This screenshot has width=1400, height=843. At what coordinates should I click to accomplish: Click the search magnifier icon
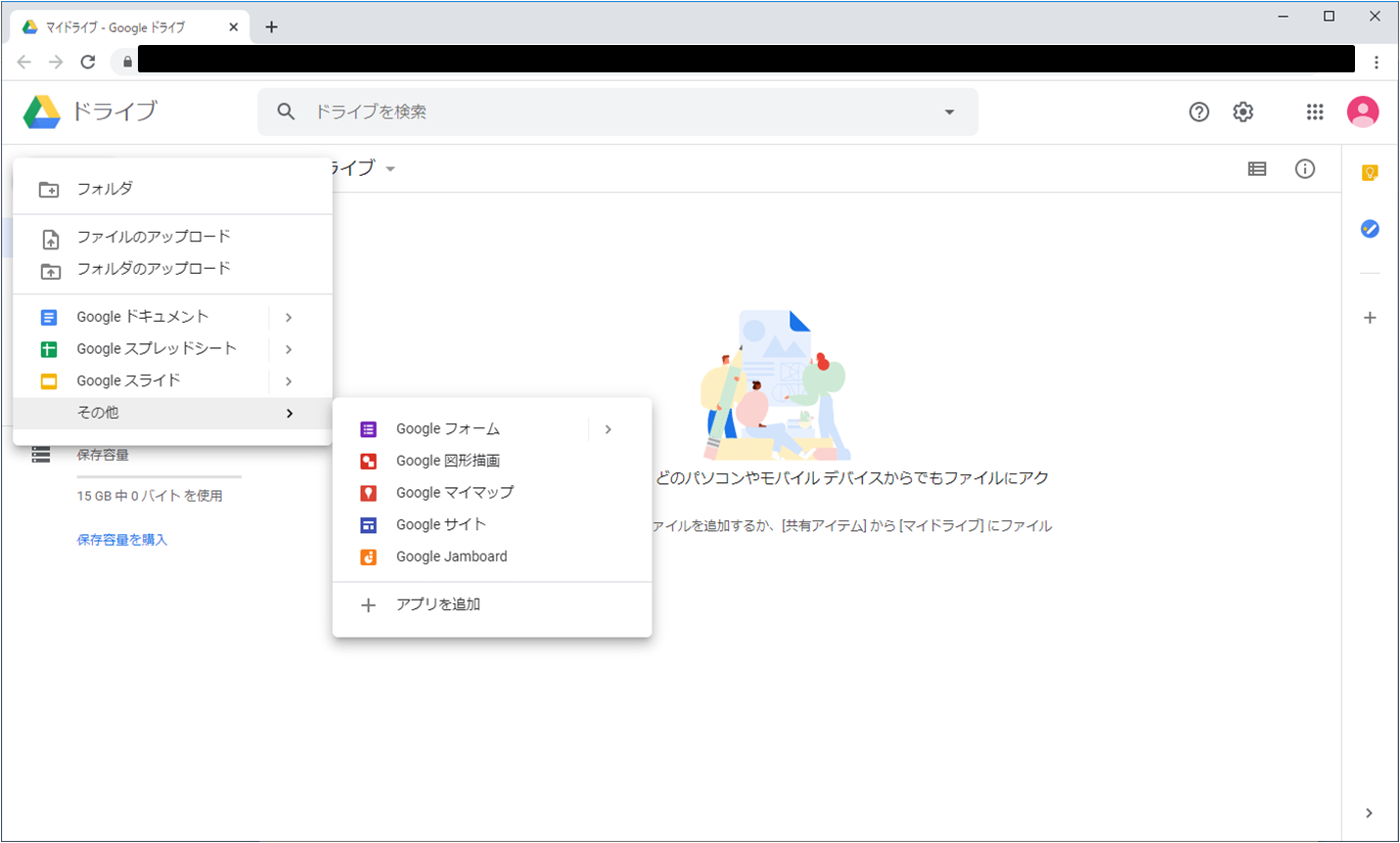pos(286,111)
